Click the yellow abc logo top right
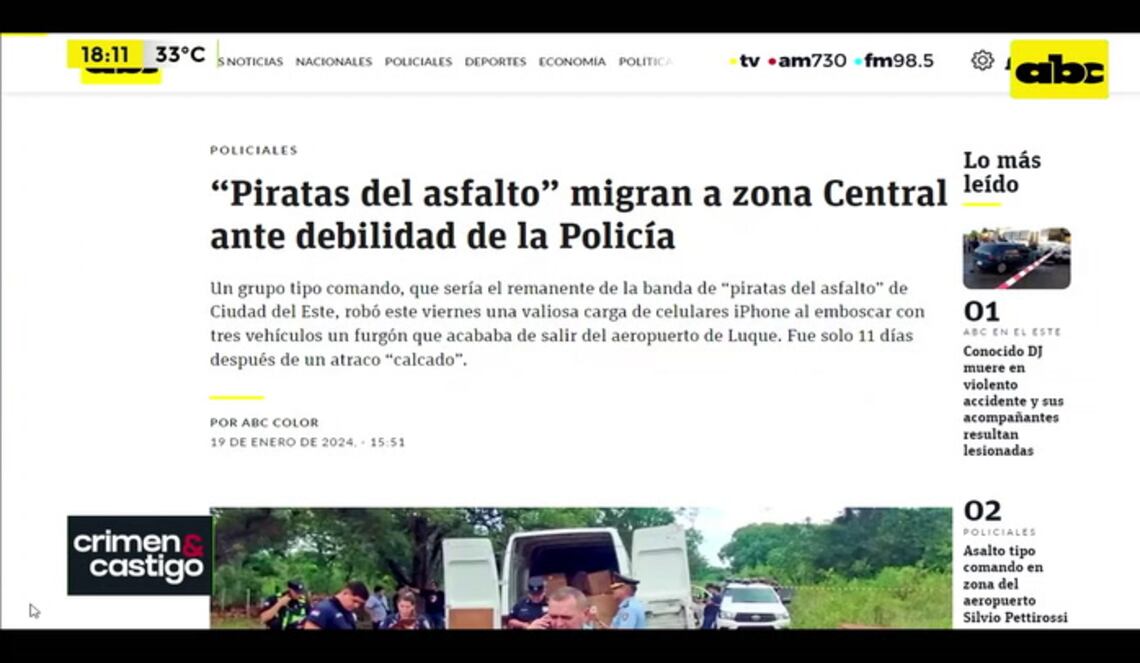Viewport: 1140px width, 663px height. tap(1059, 70)
